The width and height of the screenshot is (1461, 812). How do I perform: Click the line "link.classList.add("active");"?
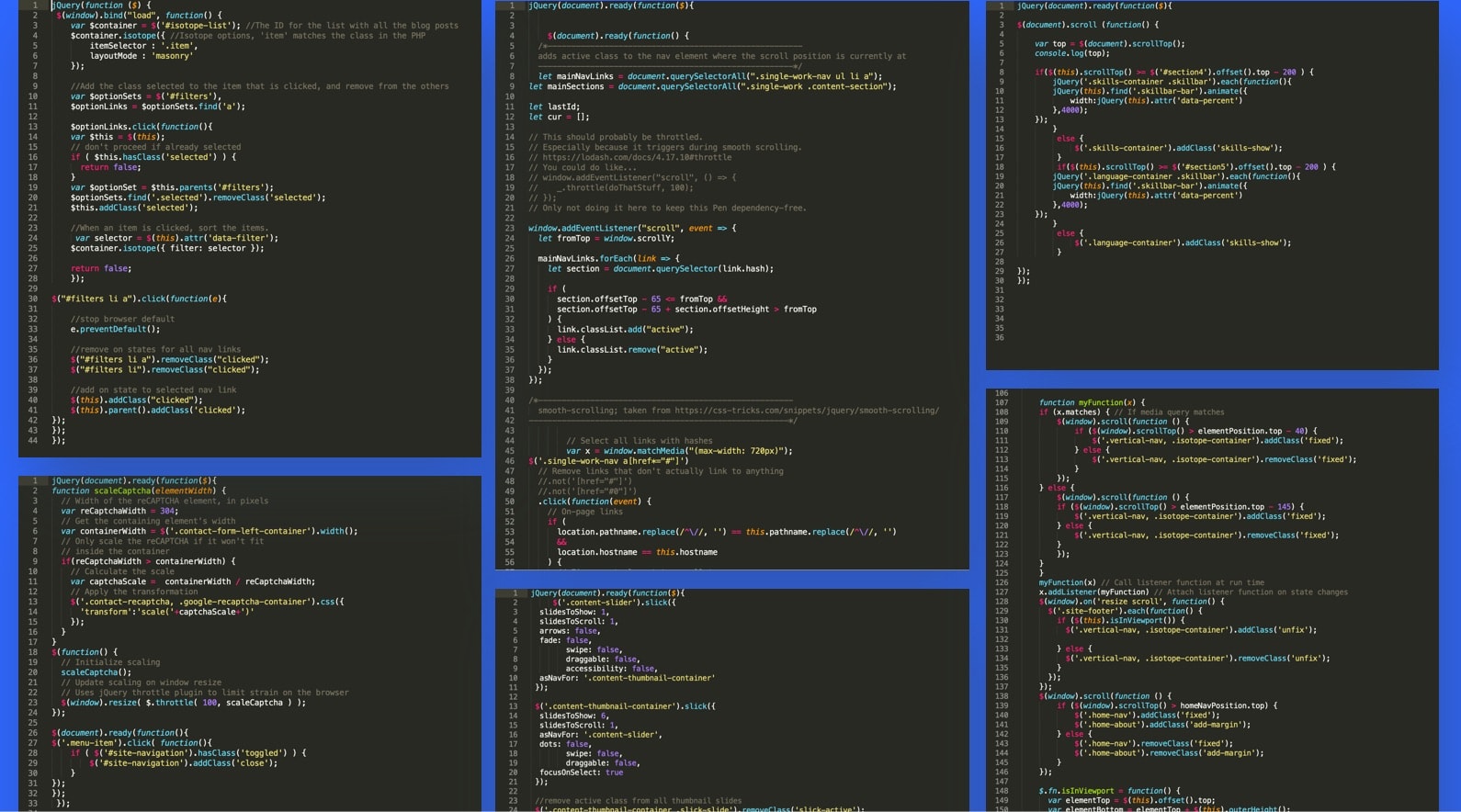pyautogui.click(x=625, y=329)
